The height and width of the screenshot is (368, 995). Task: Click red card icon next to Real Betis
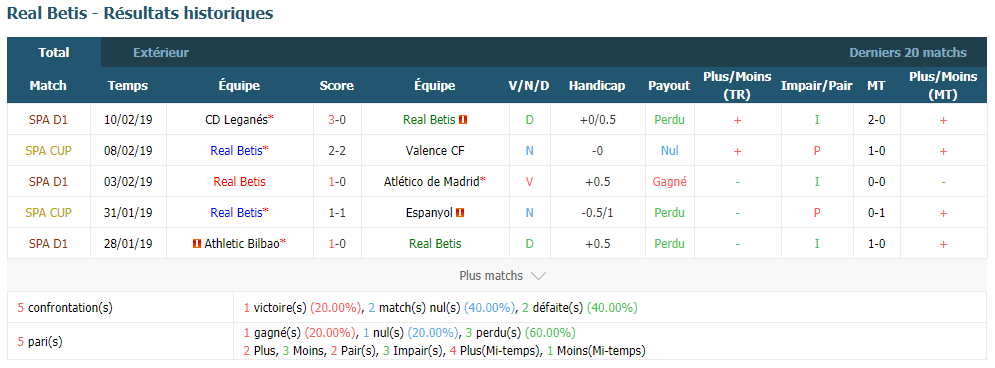point(463,119)
